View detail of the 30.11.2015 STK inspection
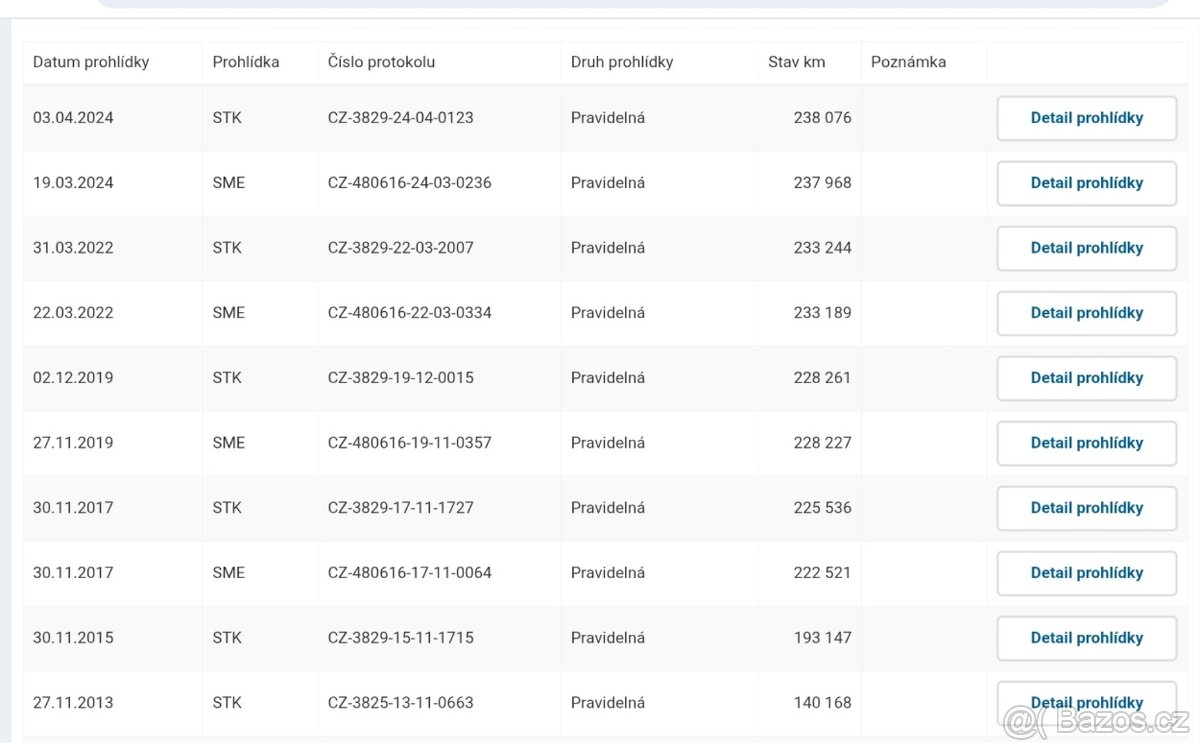The image size is (1200, 750). [1086, 638]
